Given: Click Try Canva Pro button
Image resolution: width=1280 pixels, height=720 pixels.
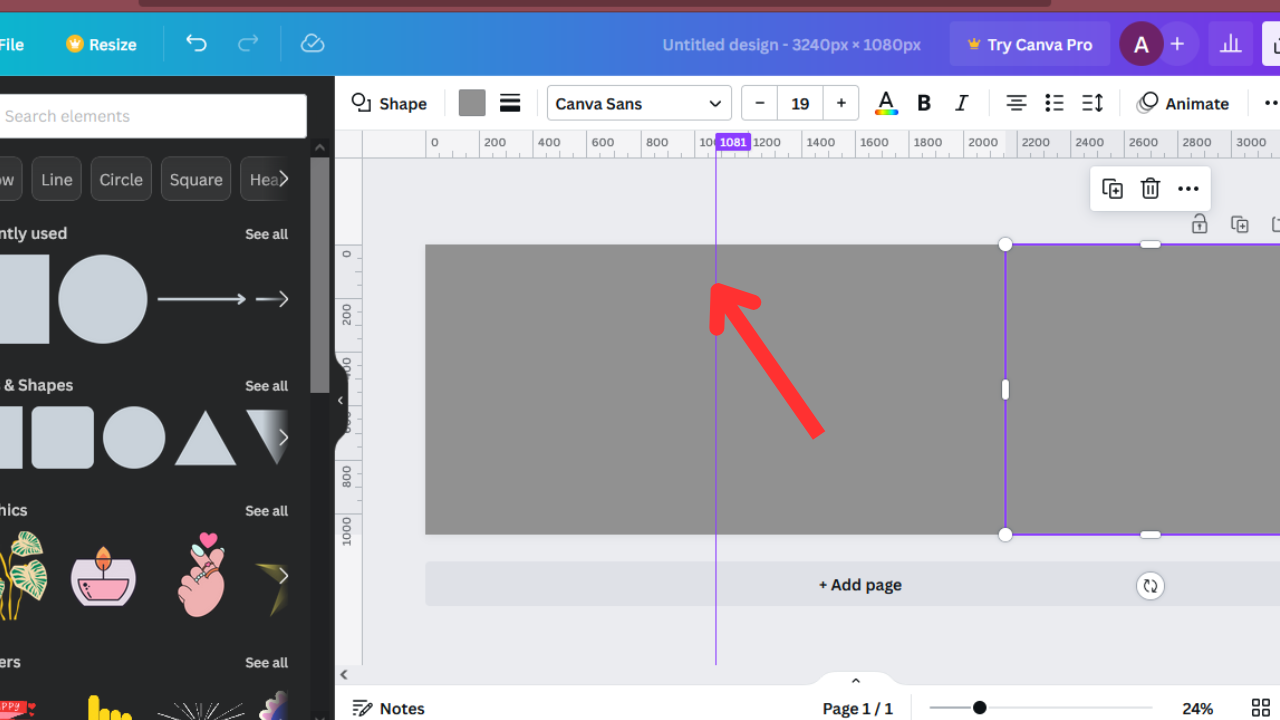Looking at the screenshot, I should coord(1029,44).
